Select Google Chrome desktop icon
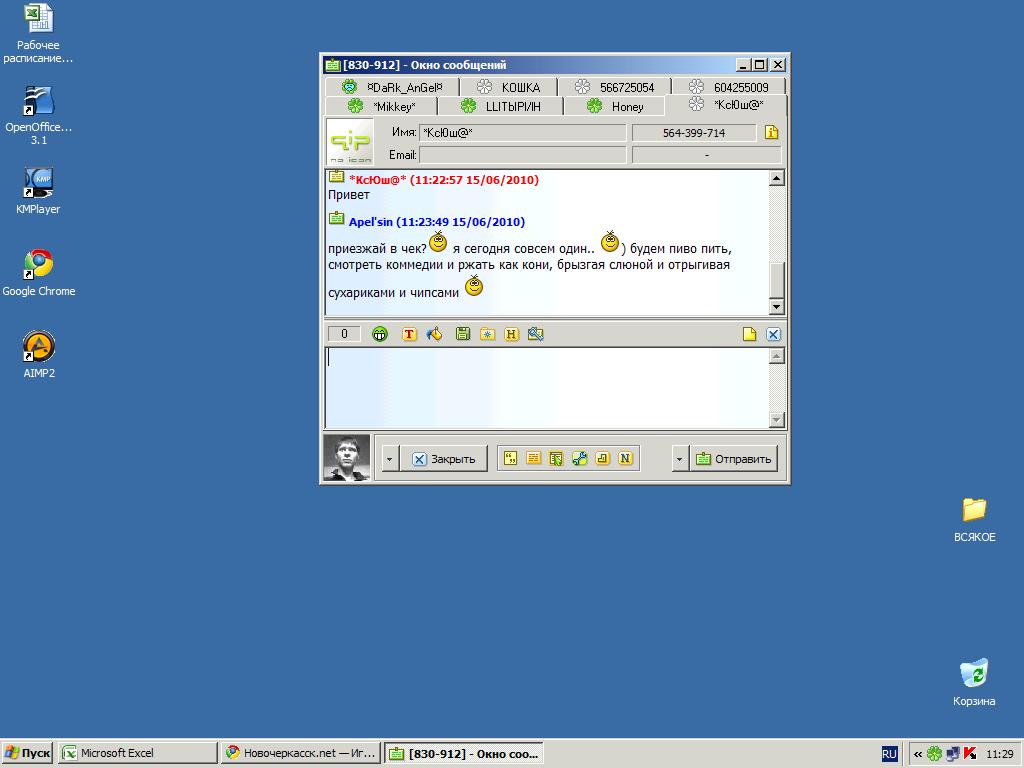Image resolution: width=1024 pixels, height=768 pixels. click(x=39, y=274)
